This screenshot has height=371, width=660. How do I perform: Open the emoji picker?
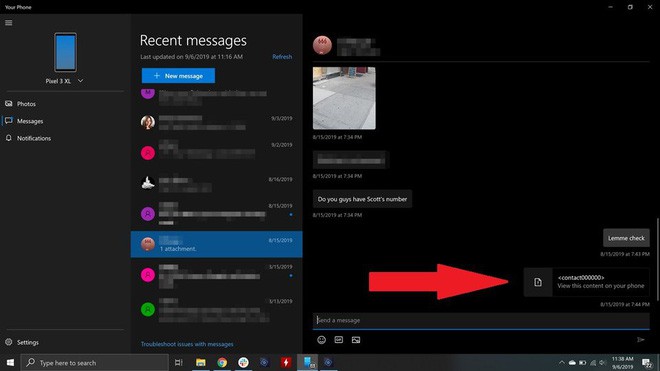321,340
